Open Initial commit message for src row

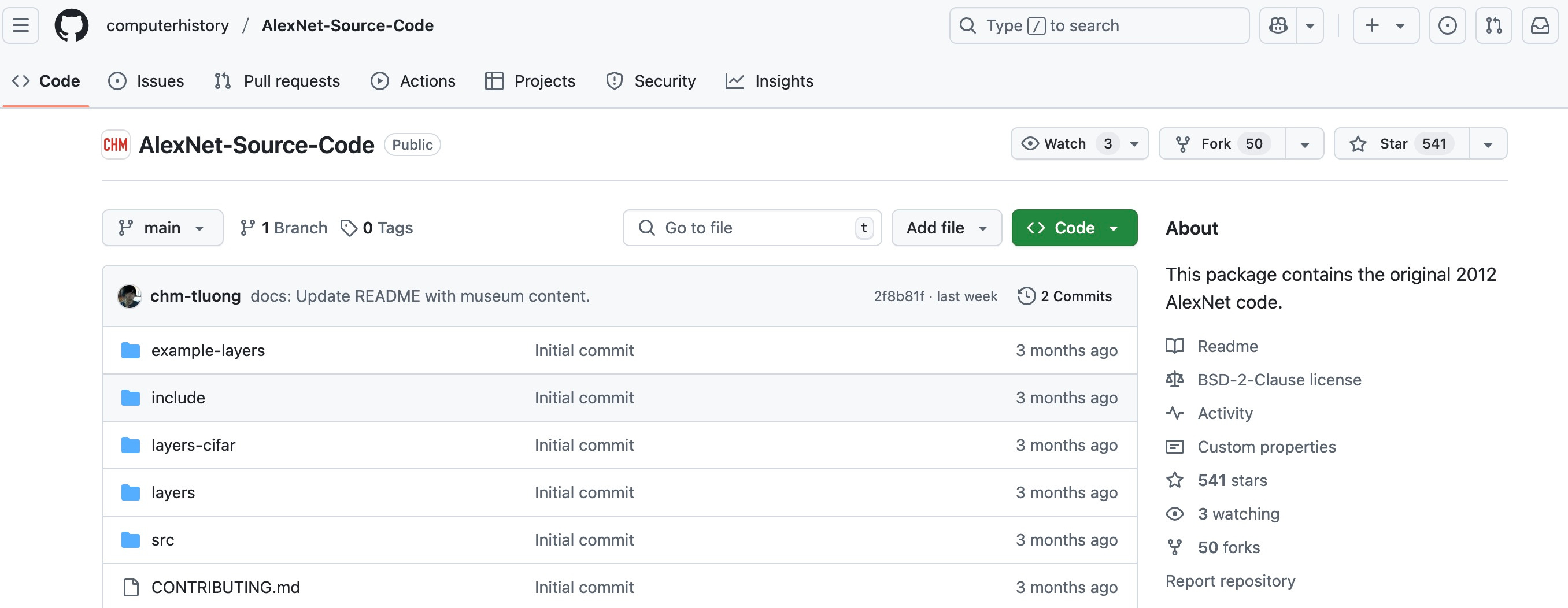coord(585,540)
